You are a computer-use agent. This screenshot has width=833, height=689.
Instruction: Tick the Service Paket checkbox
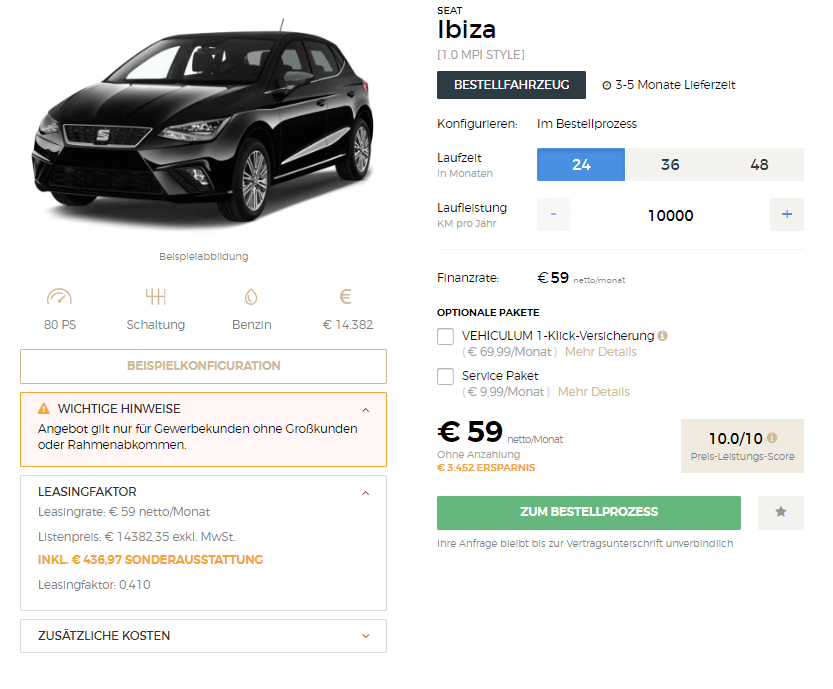pos(445,376)
